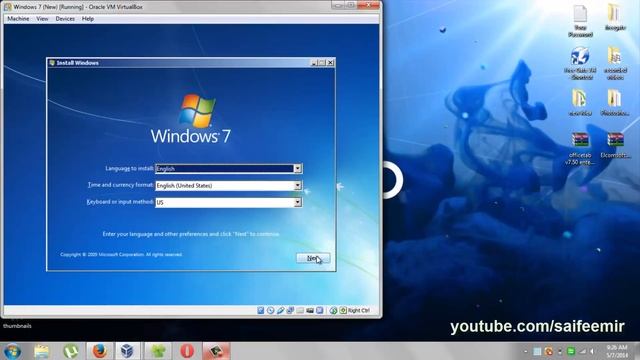
Task: Switch to VirtualBox via its taskbar icon
Action: coord(127,351)
